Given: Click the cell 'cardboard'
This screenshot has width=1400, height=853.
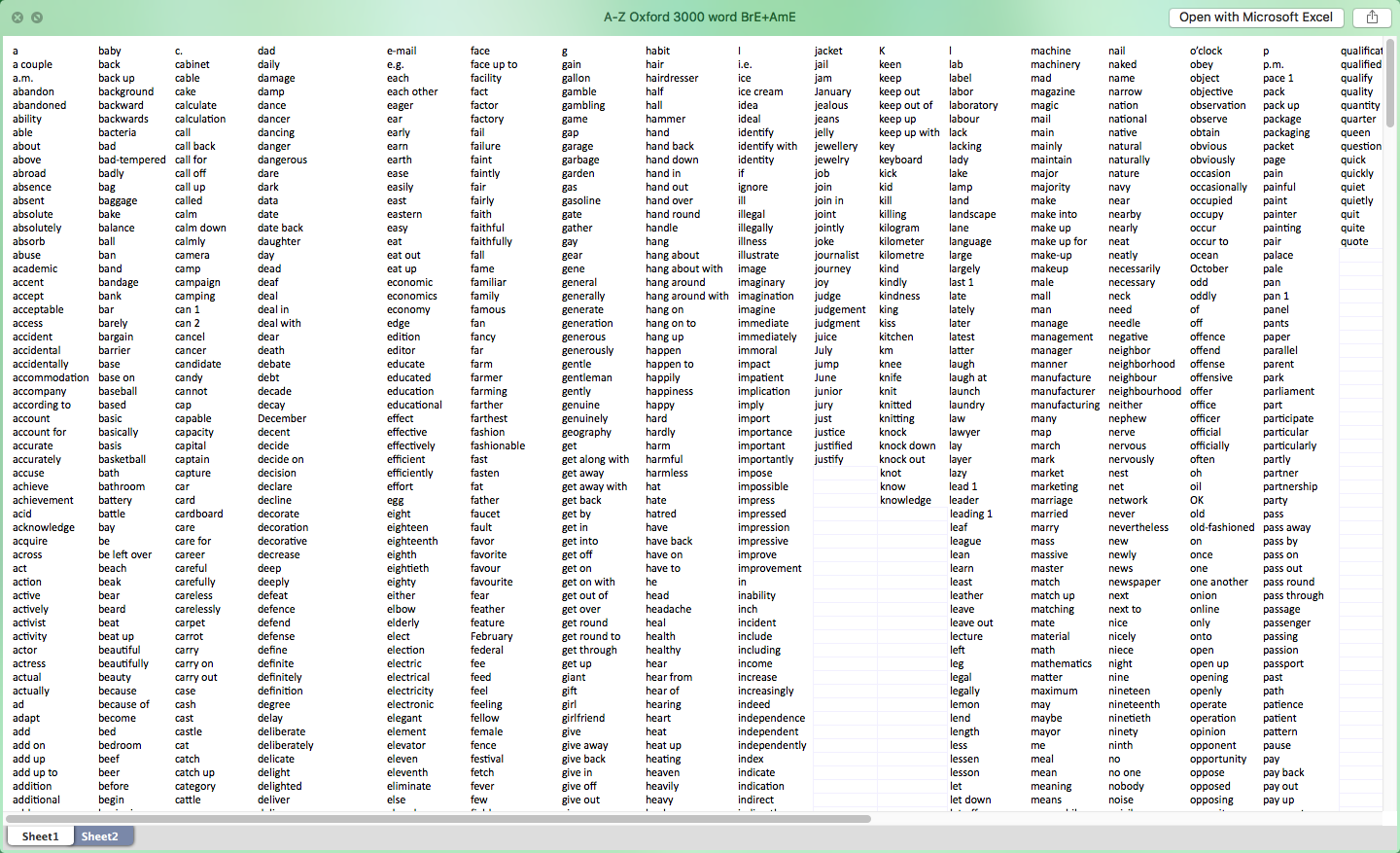Looking at the screenshot, I should (198, 514).
